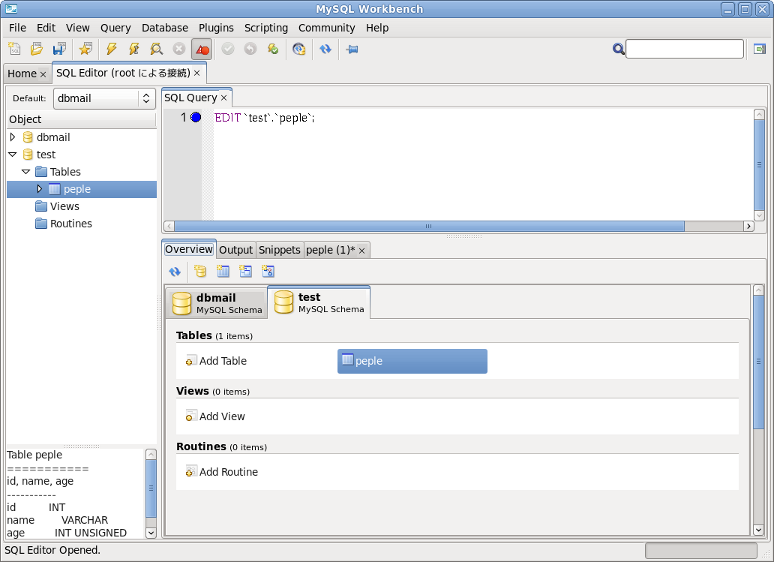Save SQL script with floppy disk icon
The height and width of the screenshot is (562, 774).
(59, 49)
